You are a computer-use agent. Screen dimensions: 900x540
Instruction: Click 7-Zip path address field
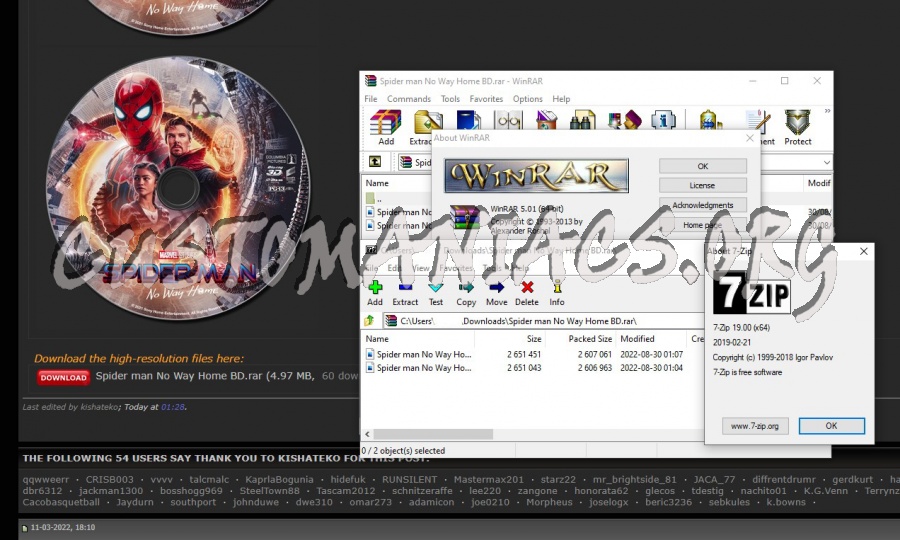pos(544,321)
